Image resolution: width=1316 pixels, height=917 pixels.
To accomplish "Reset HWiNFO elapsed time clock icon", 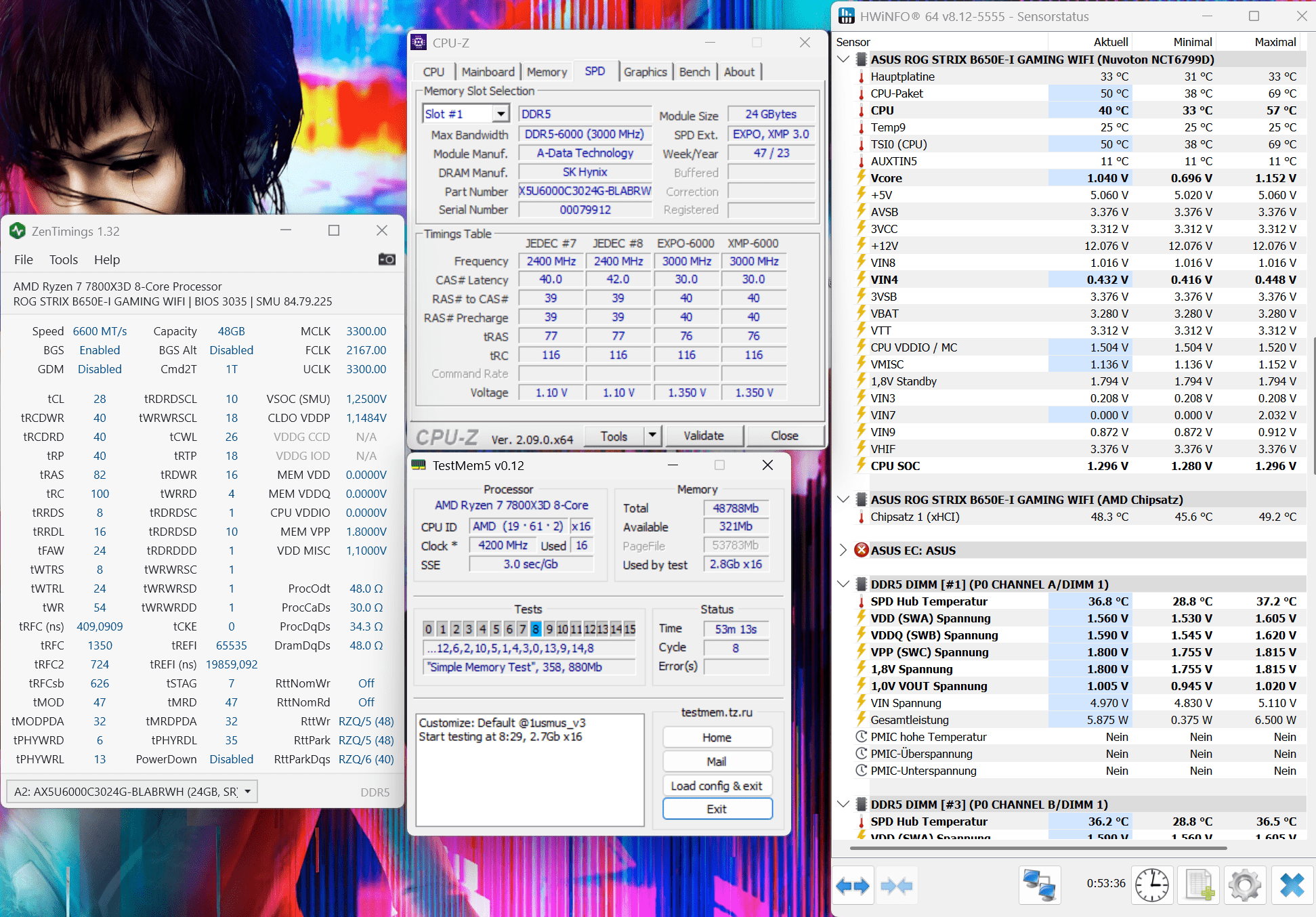I will pos(1152,885).
